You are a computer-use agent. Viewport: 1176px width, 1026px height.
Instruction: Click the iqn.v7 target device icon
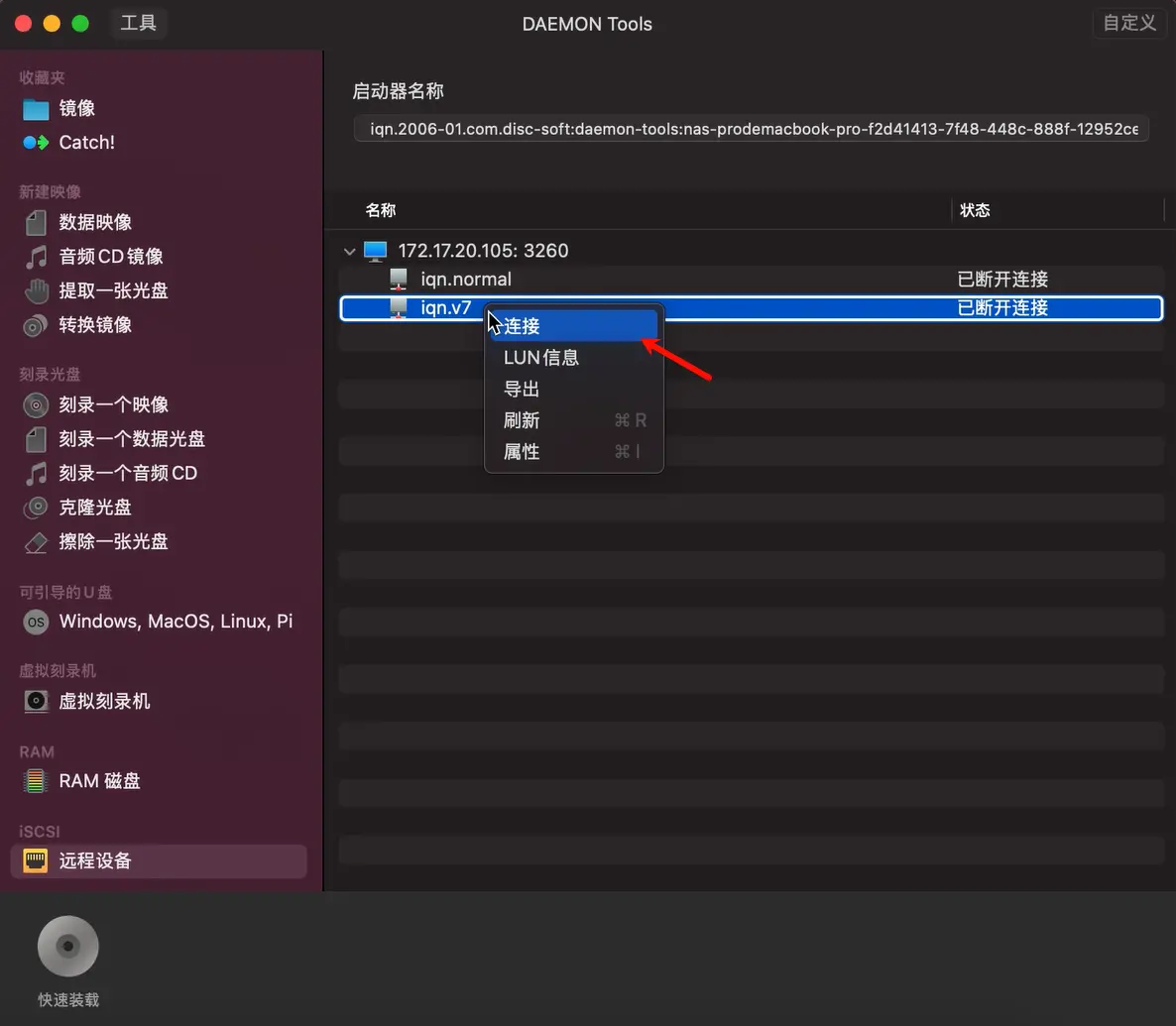coord(399,308)
